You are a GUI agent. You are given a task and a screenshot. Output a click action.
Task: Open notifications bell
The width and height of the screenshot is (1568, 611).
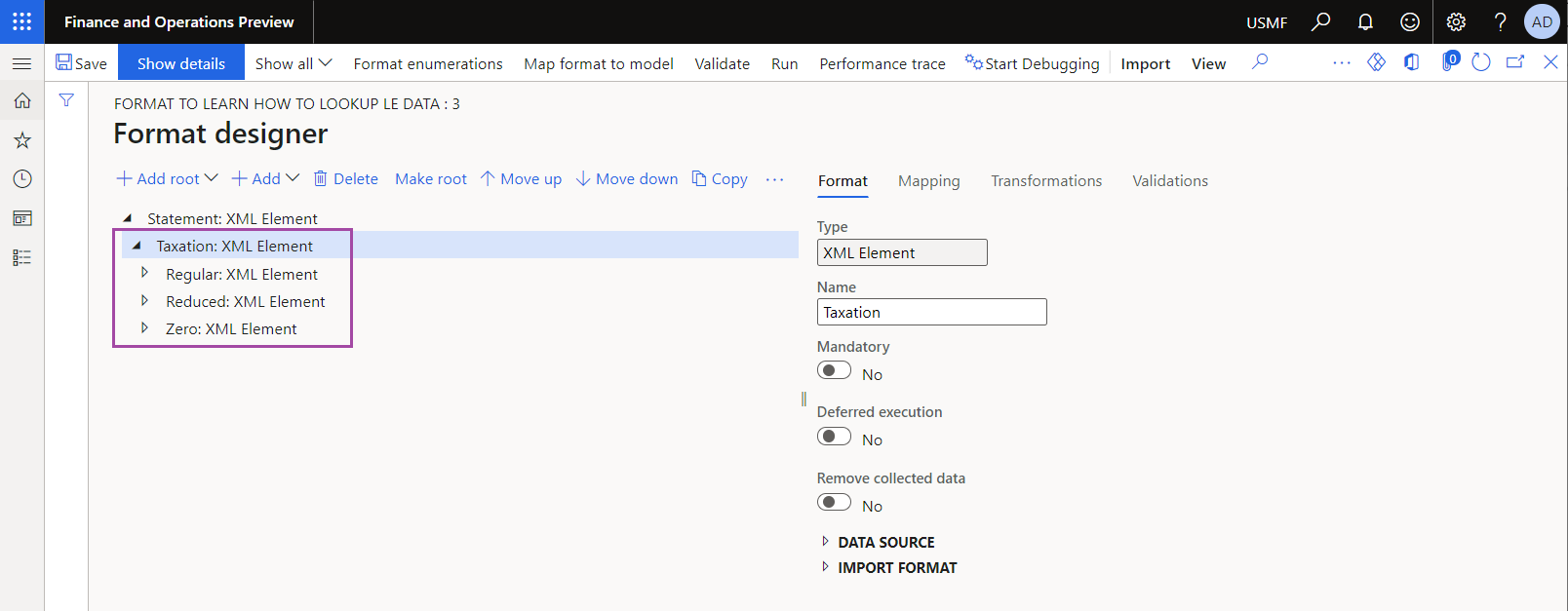[1365, 21]
